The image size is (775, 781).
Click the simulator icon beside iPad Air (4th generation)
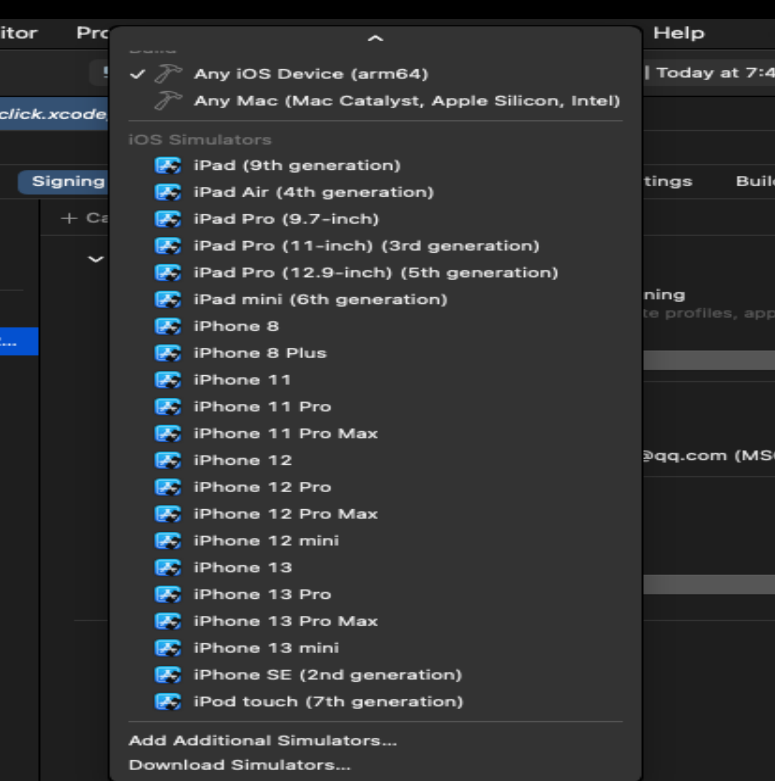pyautogui.click(x=168, y=192)
